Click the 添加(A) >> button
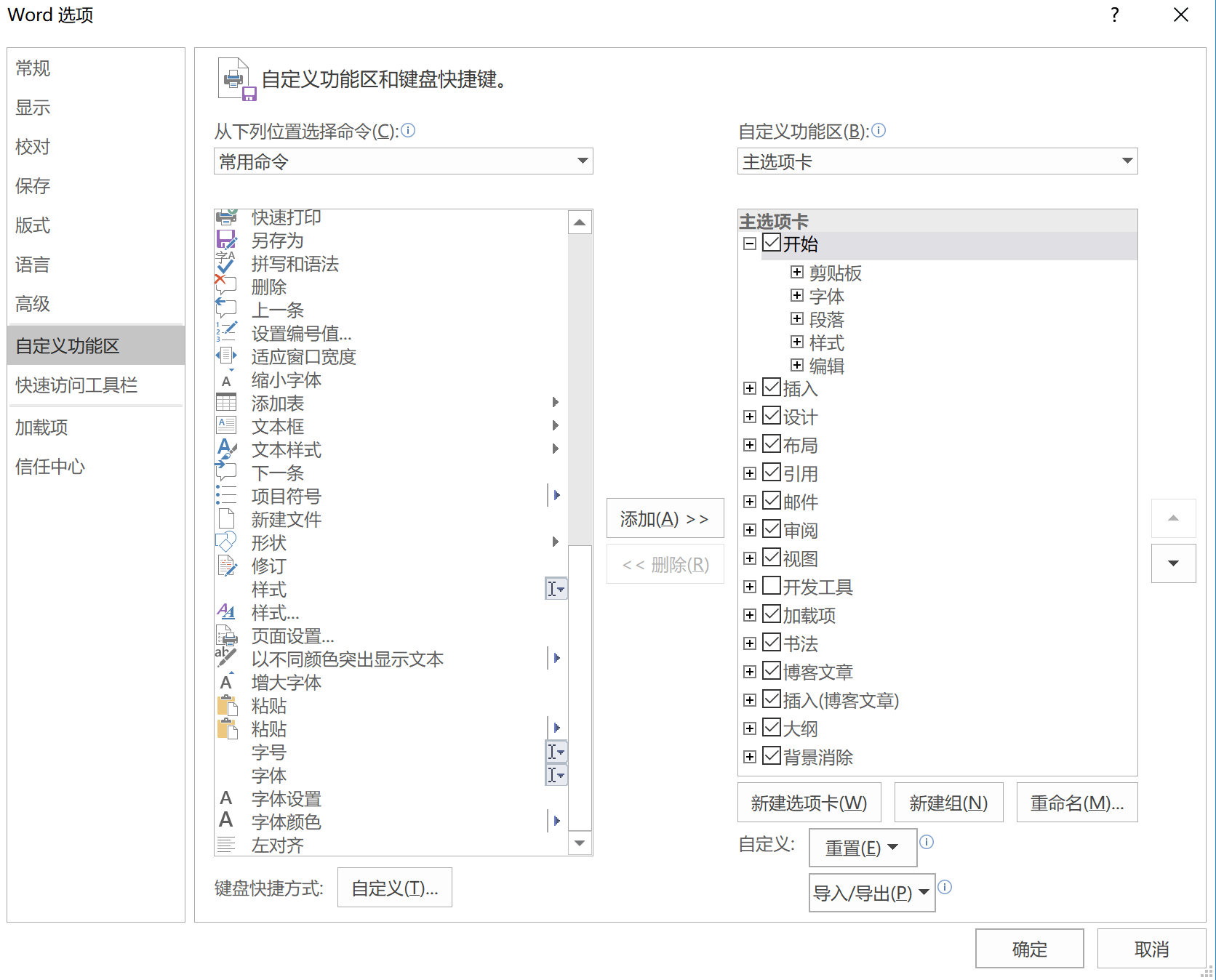This screenshot has width=1216, height=980. pyautogui.click(x=665, y=518)
